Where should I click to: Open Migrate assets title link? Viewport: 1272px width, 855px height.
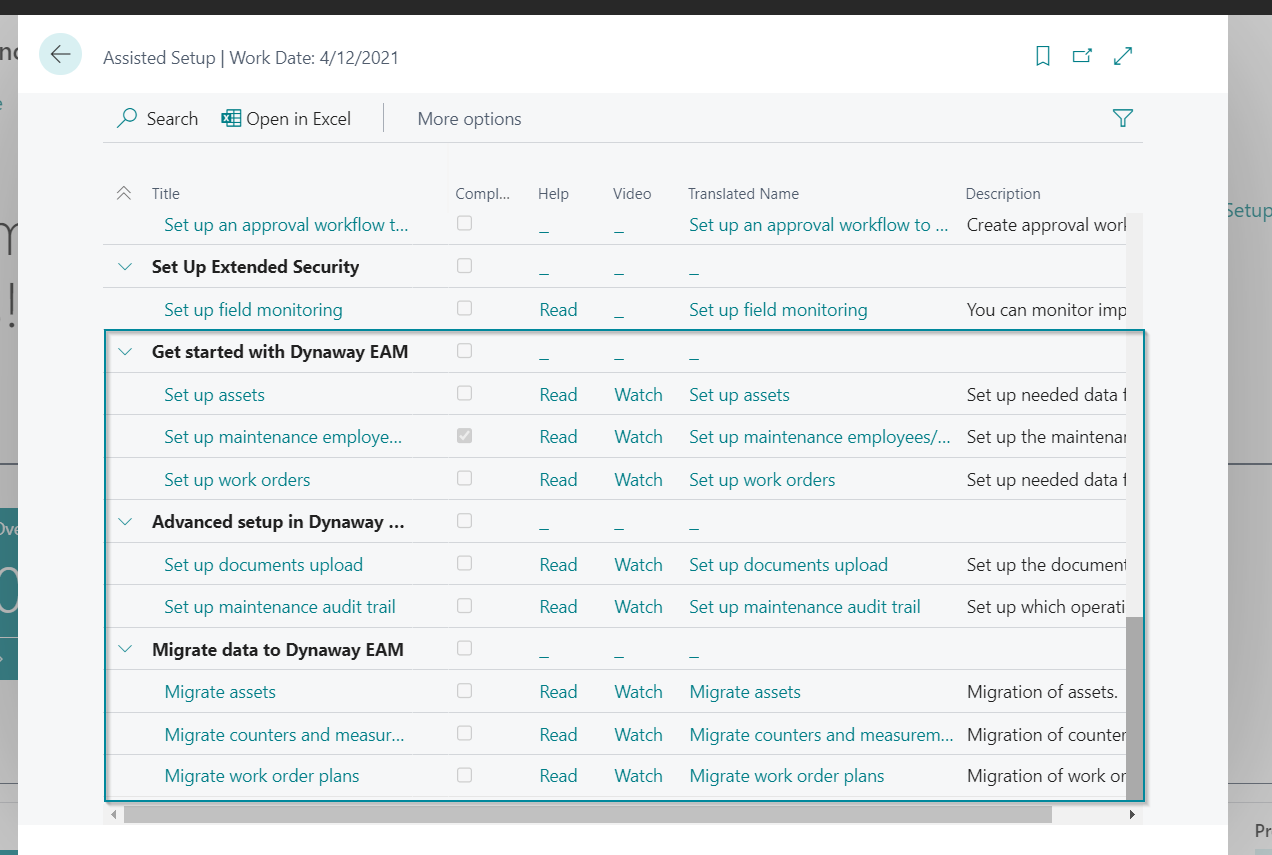(220, 692)
